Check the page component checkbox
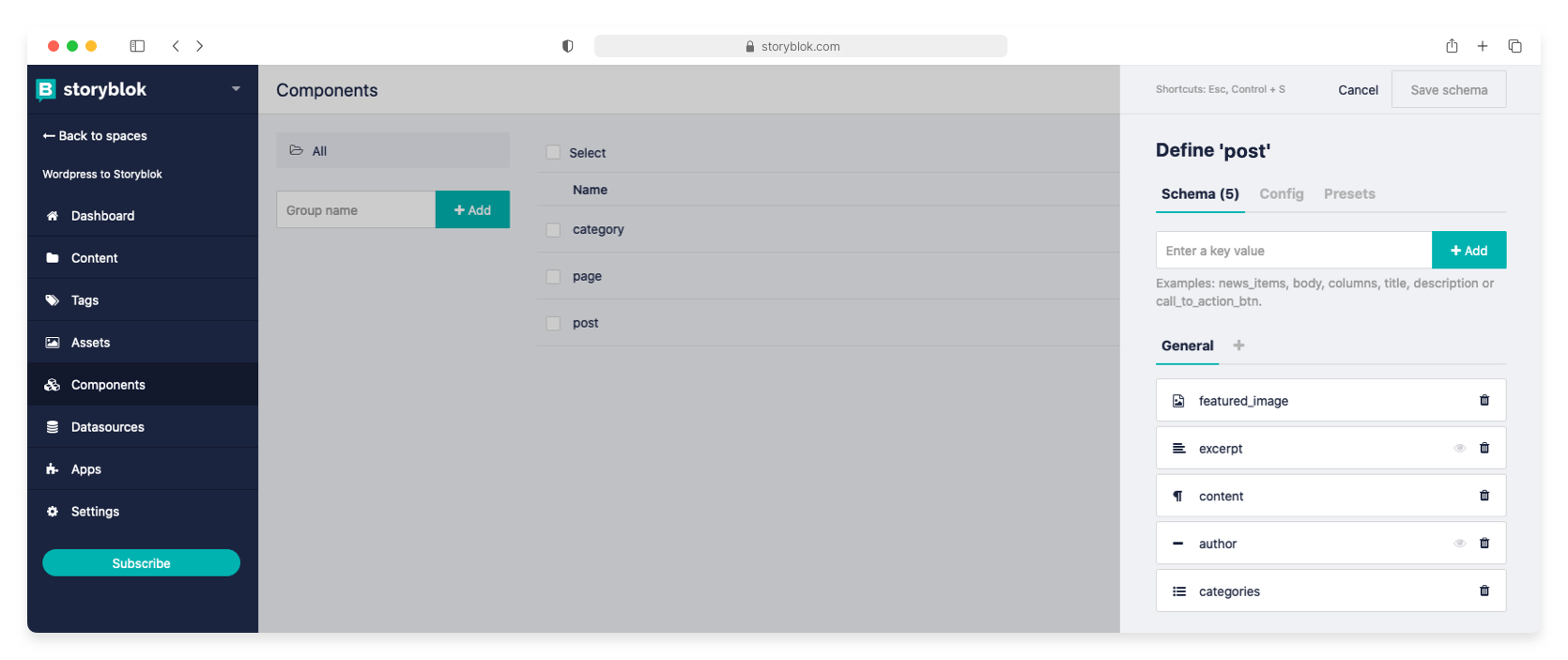Image resolution: width=1568 pixels, height=660 pixels. pyautogui.click(x=553, y=277)
